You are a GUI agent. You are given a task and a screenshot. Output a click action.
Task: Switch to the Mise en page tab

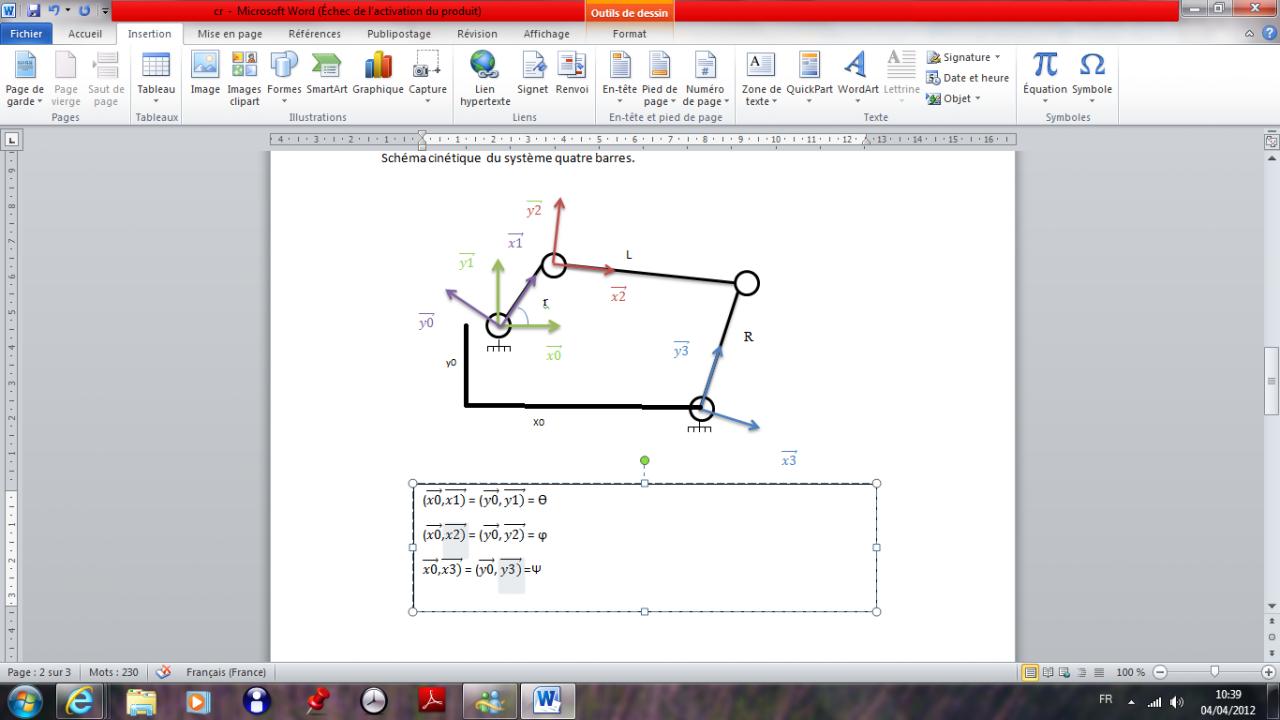tap(230, 34)
